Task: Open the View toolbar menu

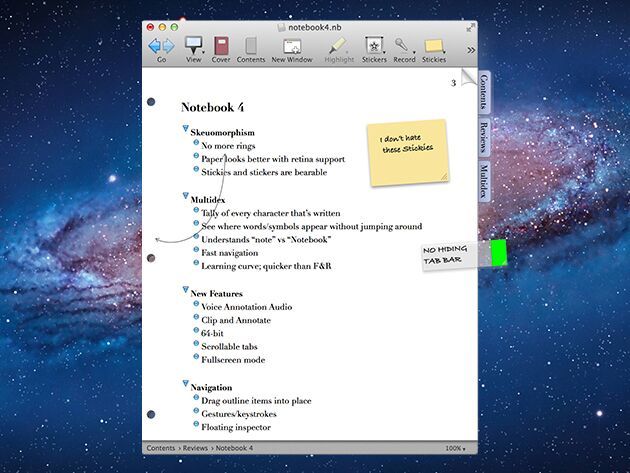Action: pos(194,46)
